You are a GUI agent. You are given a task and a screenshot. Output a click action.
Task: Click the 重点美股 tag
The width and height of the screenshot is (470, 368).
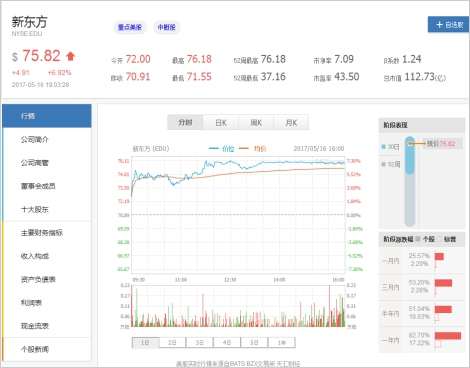pyautogui.click(x=130, y=27)
